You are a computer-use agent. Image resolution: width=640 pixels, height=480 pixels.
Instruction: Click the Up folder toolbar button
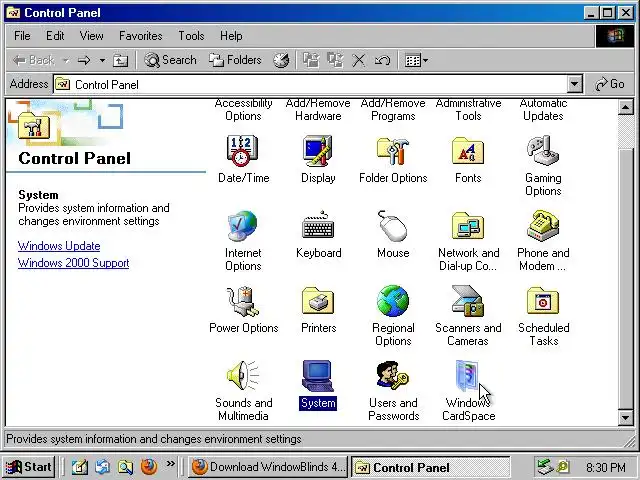120,60
